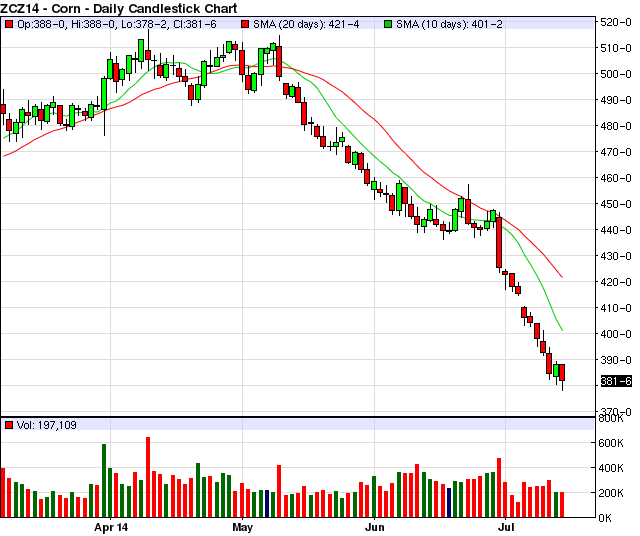Viewport: 640px width, 536px height.
Task: Click the 490-0 price axis label
Action: point(616,100)
